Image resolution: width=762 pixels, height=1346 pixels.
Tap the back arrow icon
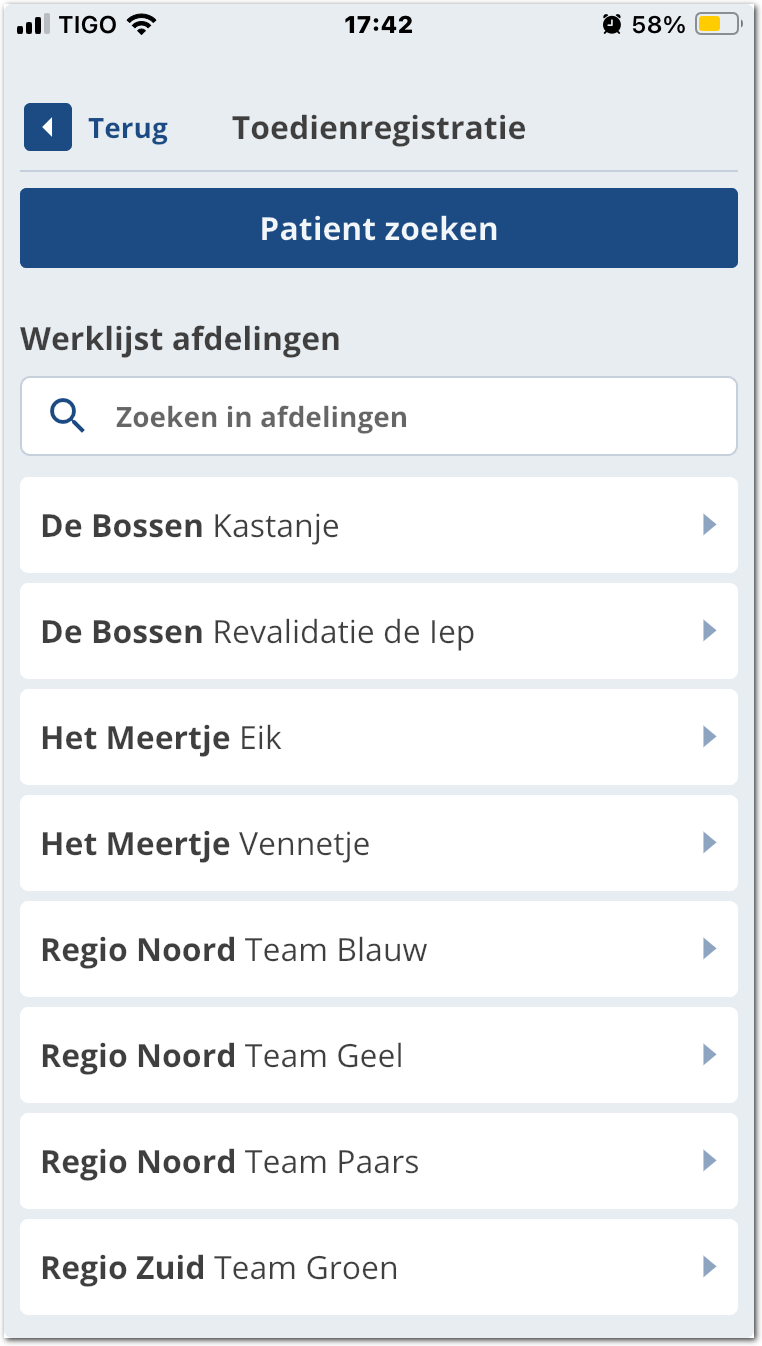pos(48,128)
